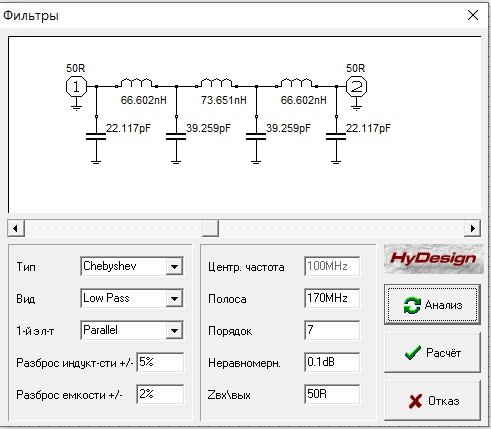The image size is (491, 429).
Task: Click the right scrollbar arrow
Action: [472, 229]
